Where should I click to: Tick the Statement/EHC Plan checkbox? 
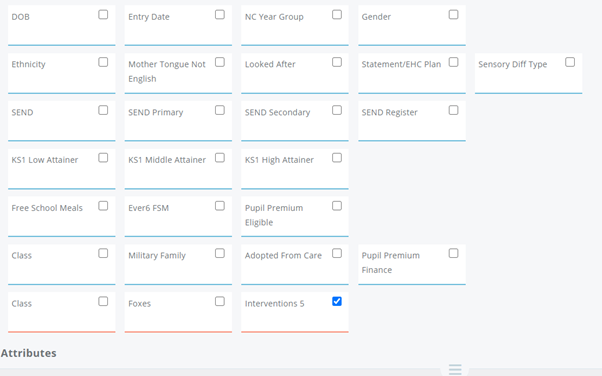[453, 62]
